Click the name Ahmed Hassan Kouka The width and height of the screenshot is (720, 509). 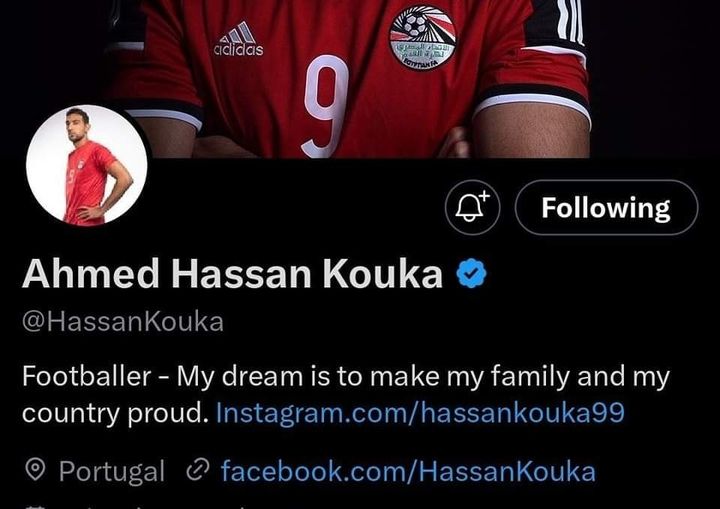(232, 273)
